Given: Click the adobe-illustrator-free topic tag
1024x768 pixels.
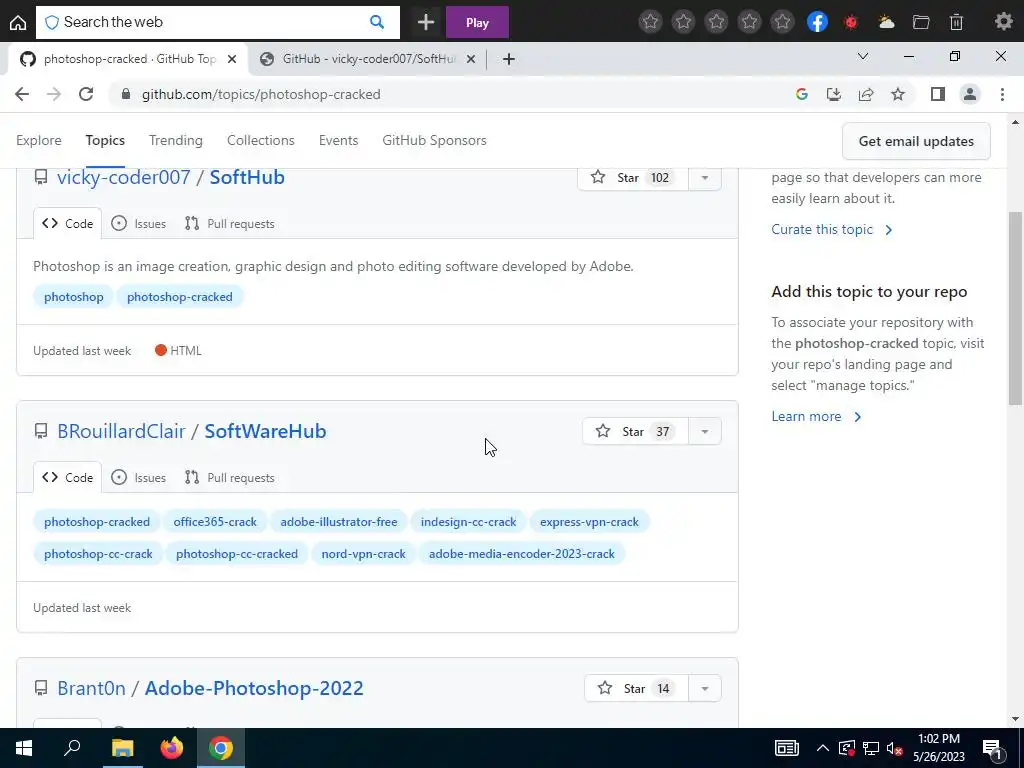Looking at the screenshot, I should pos(338,522).
